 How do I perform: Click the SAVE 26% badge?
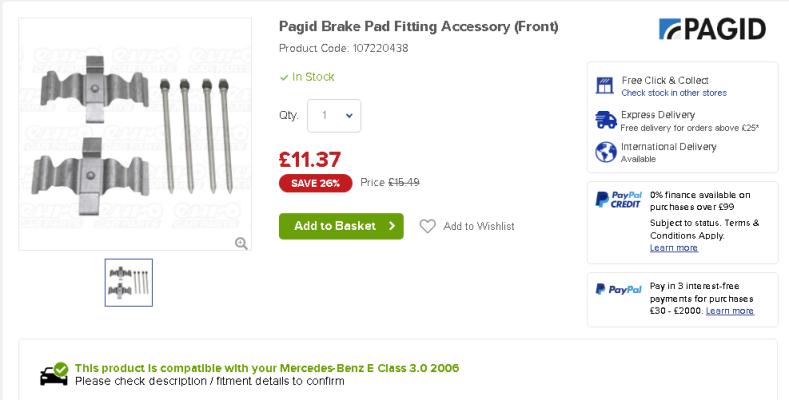click(315, 183)
